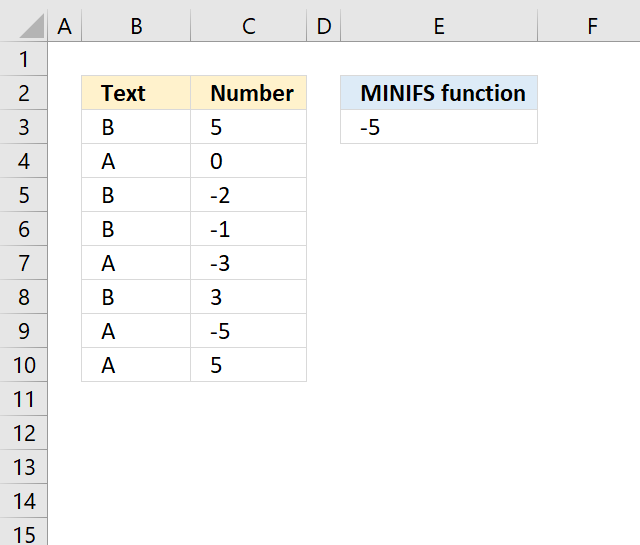640x545 pixels.
Task: Select cell C9 with value -5
Action: click(249, 331)
